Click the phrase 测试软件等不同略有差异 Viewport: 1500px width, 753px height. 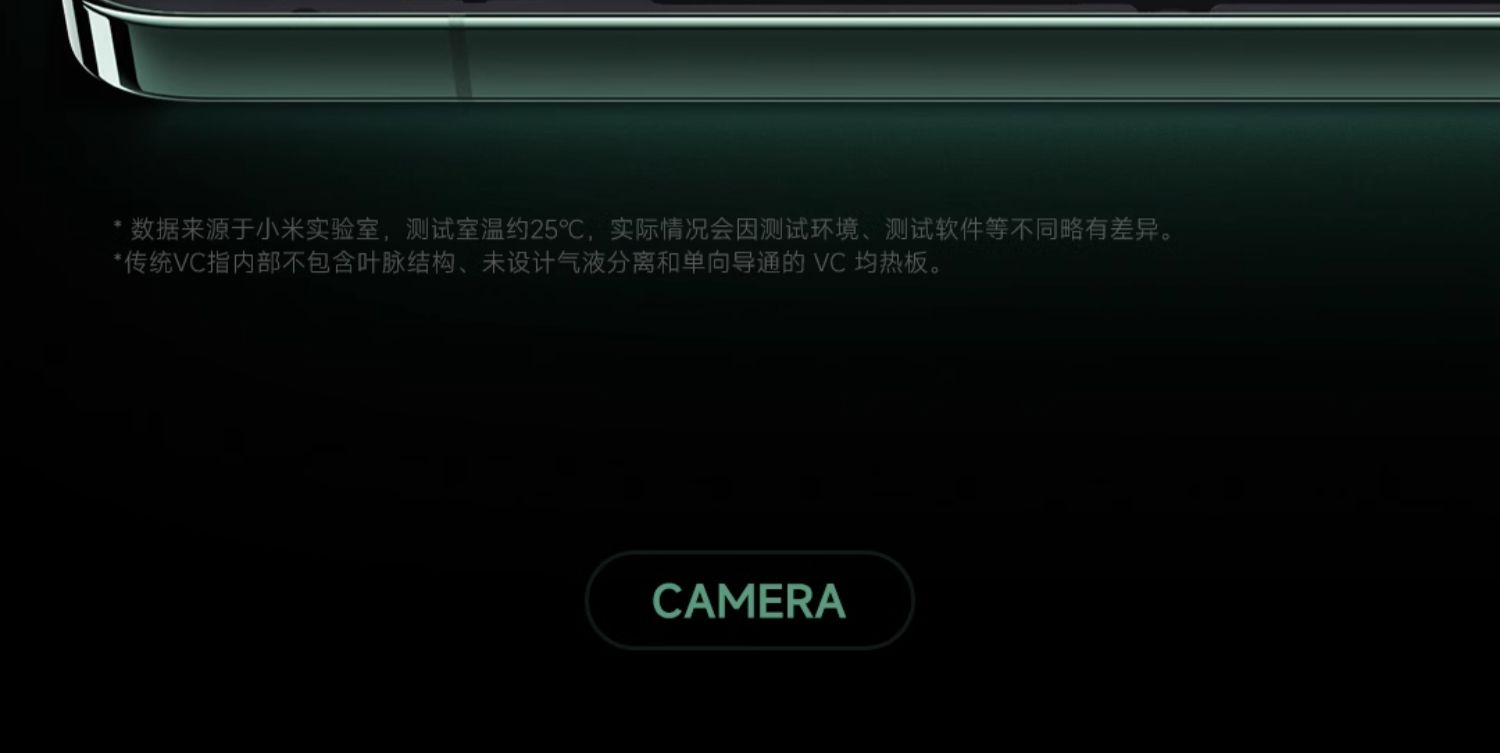pos(1022,230)
